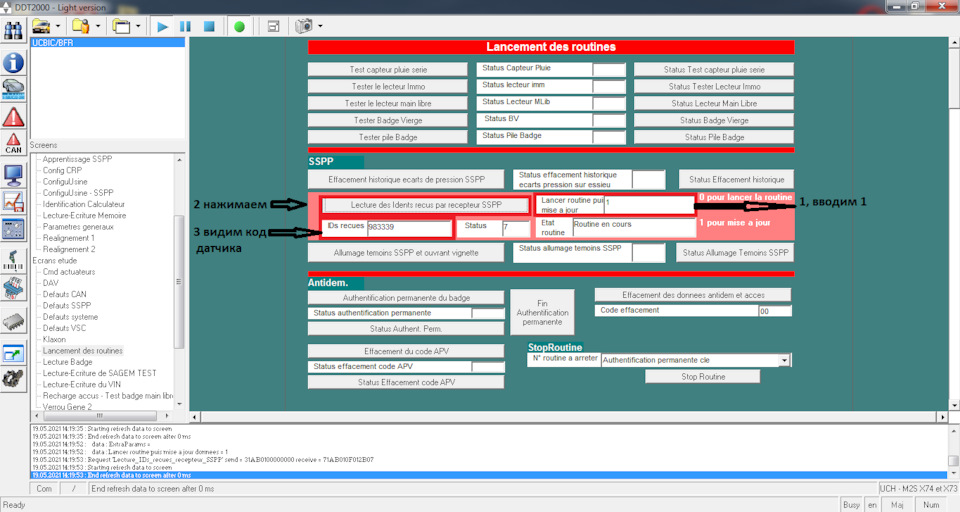The height and width of the screenshot is (512, 960).
Task: Open the user folder toolbar icon
Action: pyautogui.click(x=81, y=26)
